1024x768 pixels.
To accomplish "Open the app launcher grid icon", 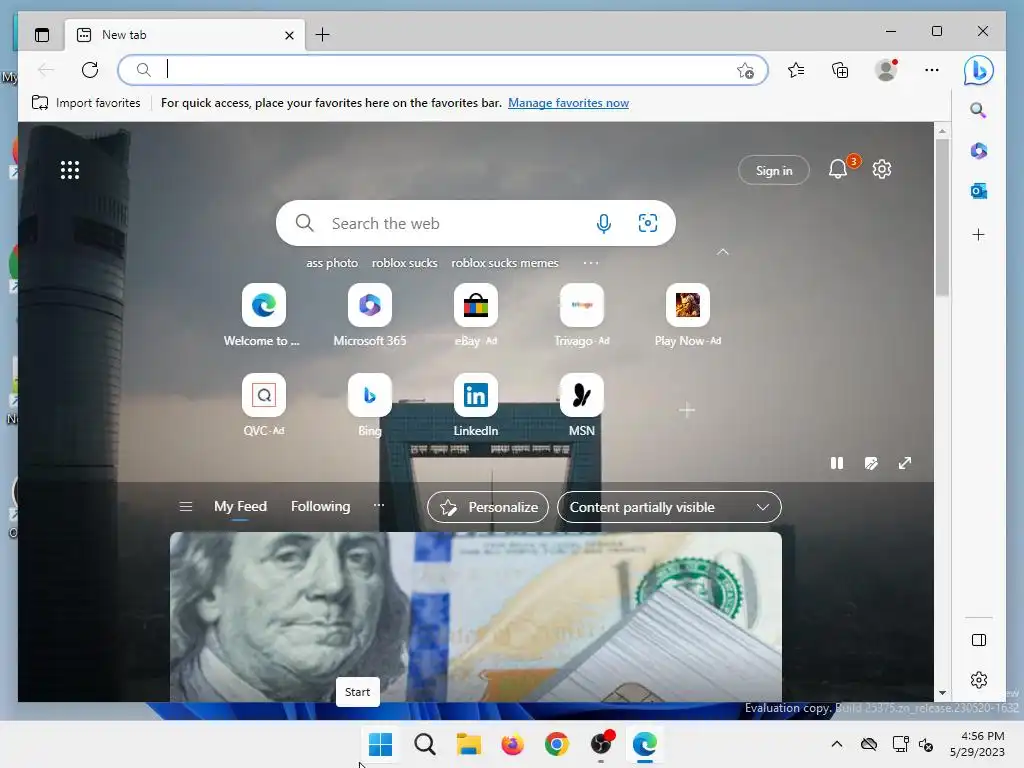I will tap(70, 170).
